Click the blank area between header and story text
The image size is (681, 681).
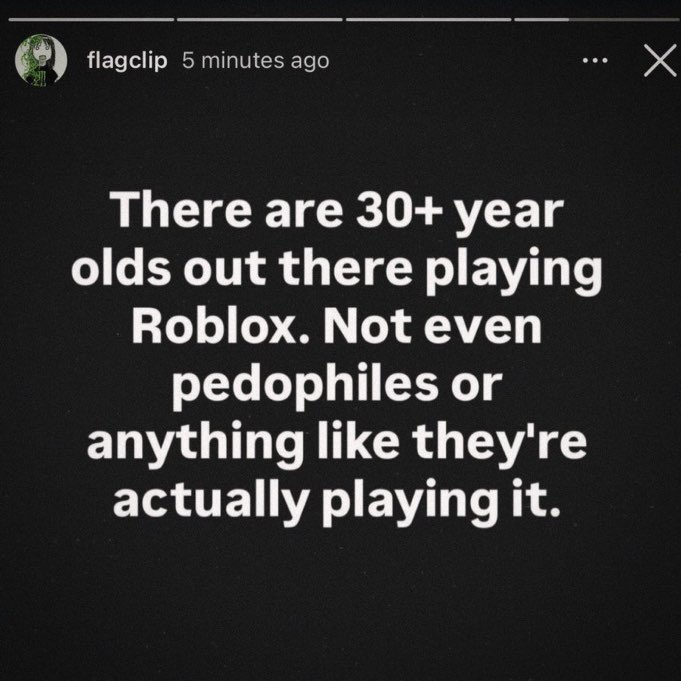[x=340, y=135]
